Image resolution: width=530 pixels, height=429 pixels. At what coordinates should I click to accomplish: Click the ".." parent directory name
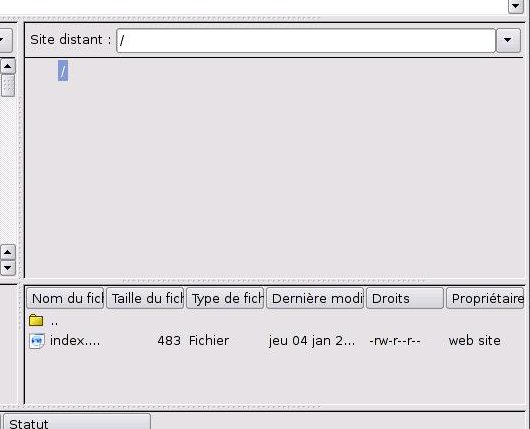click(54, 322)
